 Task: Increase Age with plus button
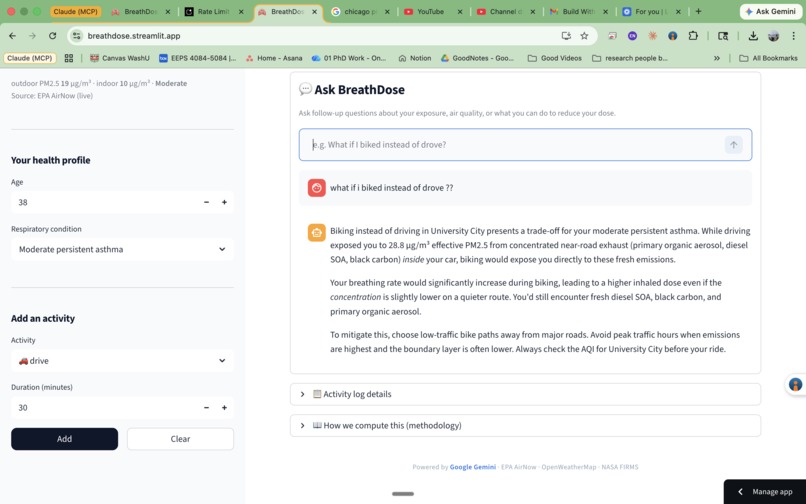click(x=224, y=202)
